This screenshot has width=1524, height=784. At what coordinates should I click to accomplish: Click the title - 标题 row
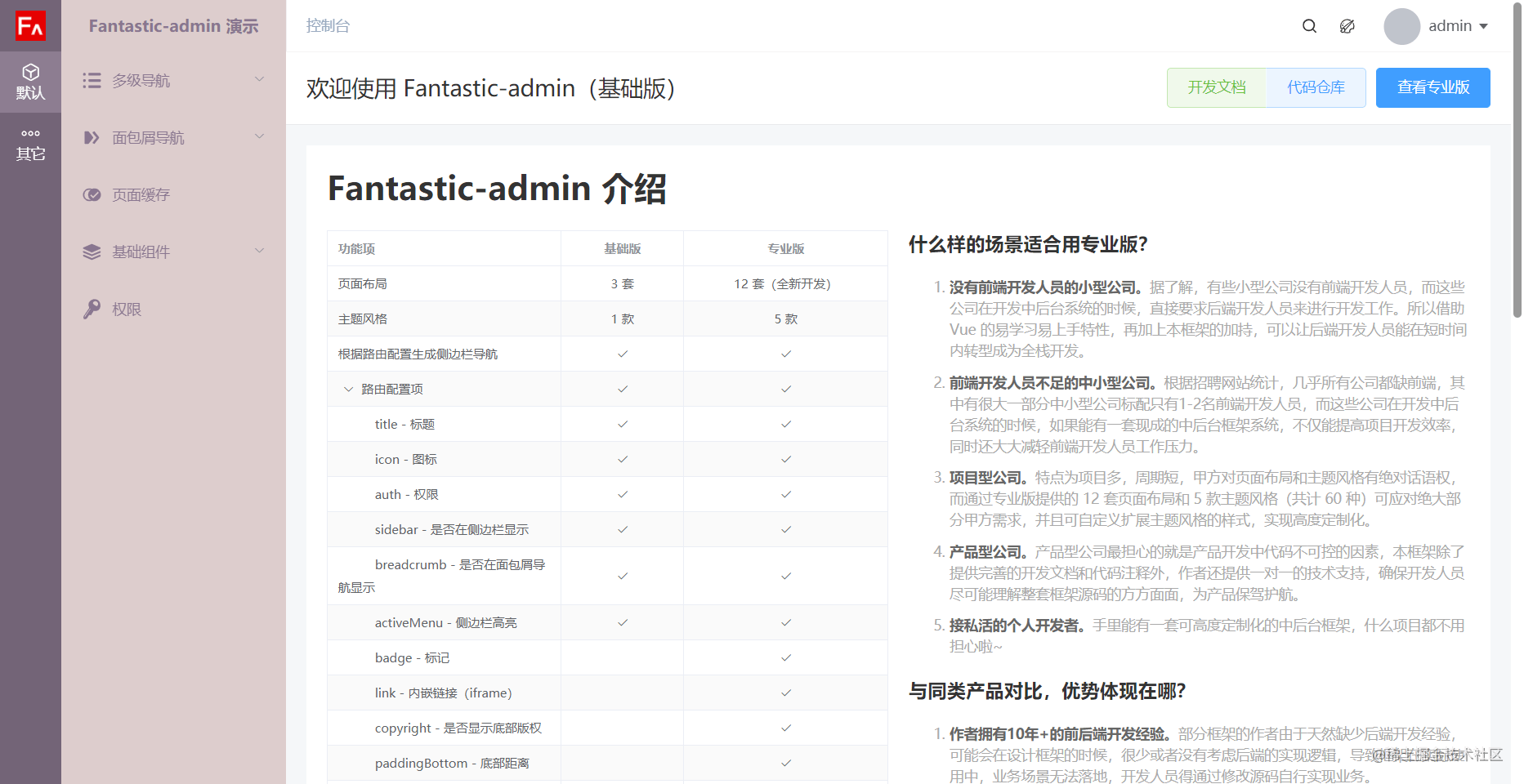tap(607, 424)
